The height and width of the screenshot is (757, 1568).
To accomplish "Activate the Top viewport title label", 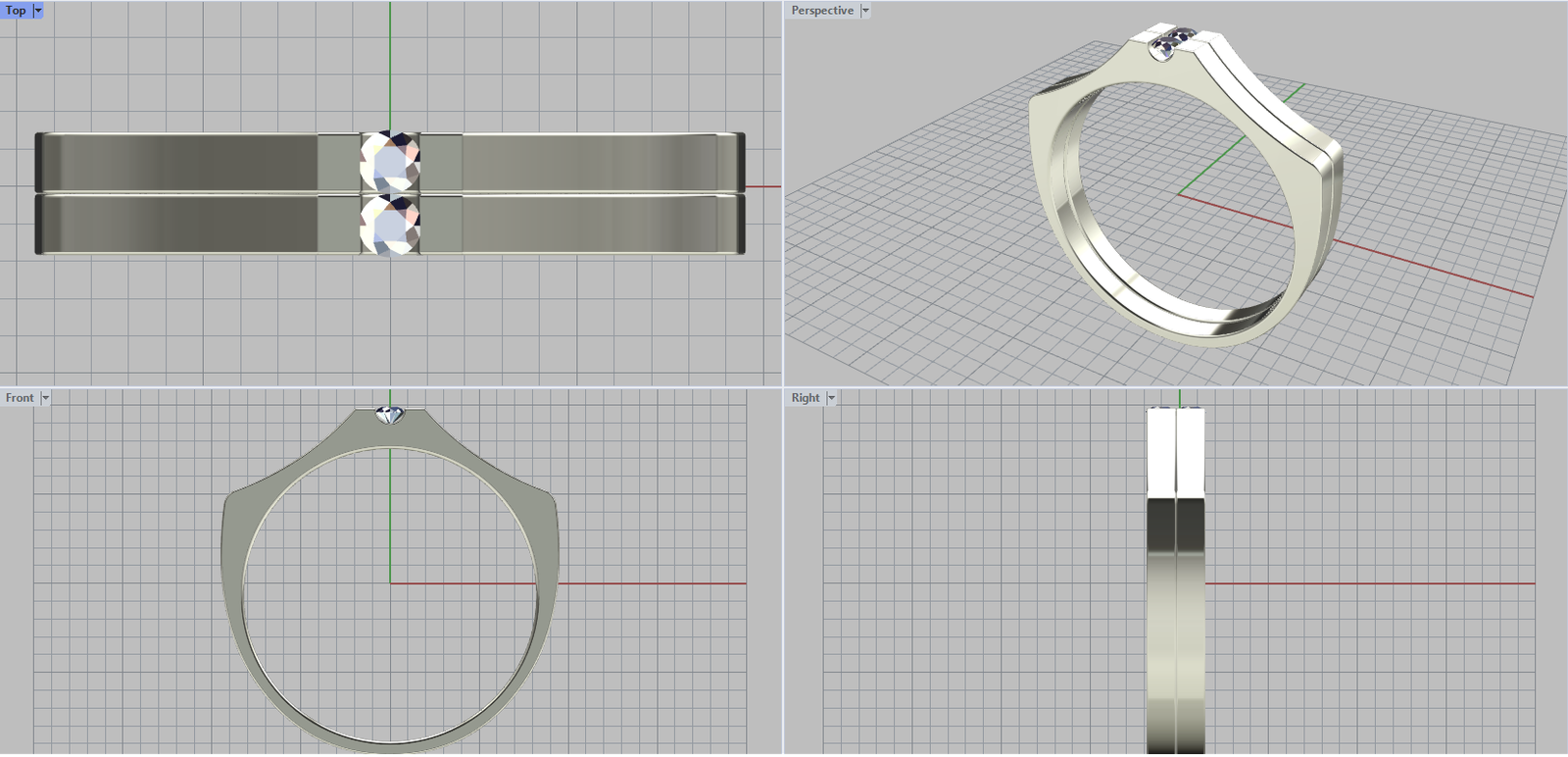I will click(x=16, y=11).
